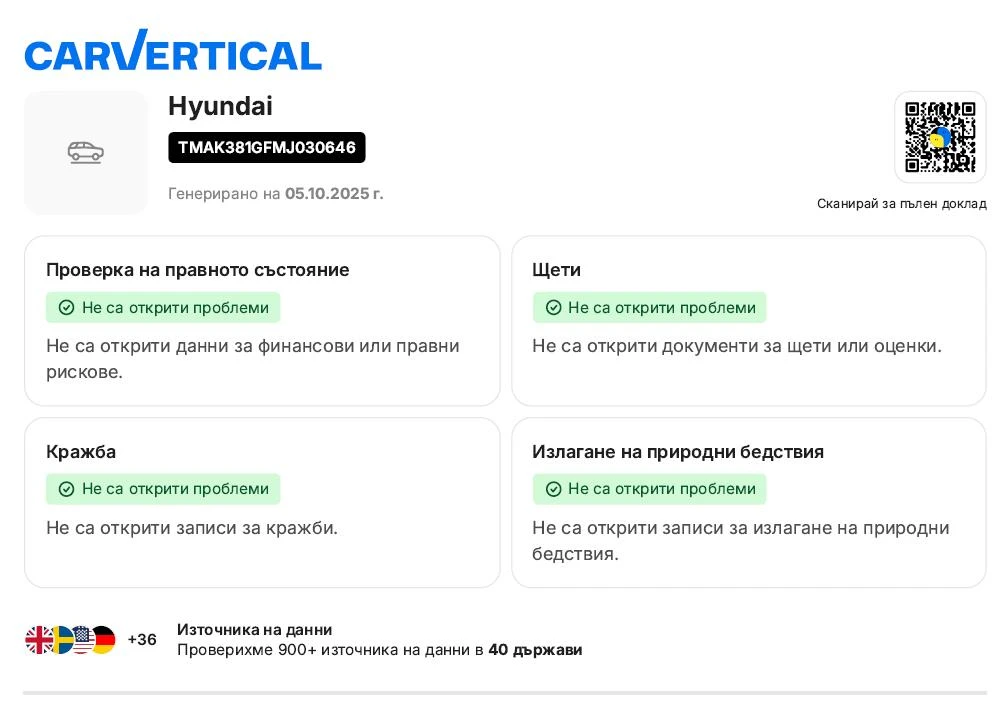The width and height of the screenshot is (1001, 706).
Task: Click checkmark icon under Проверка на правното състояние
Action: click(x=66, y=308)
